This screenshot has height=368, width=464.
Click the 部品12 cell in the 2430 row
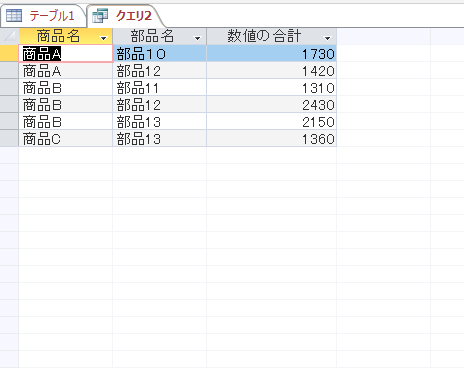[160, 105]
